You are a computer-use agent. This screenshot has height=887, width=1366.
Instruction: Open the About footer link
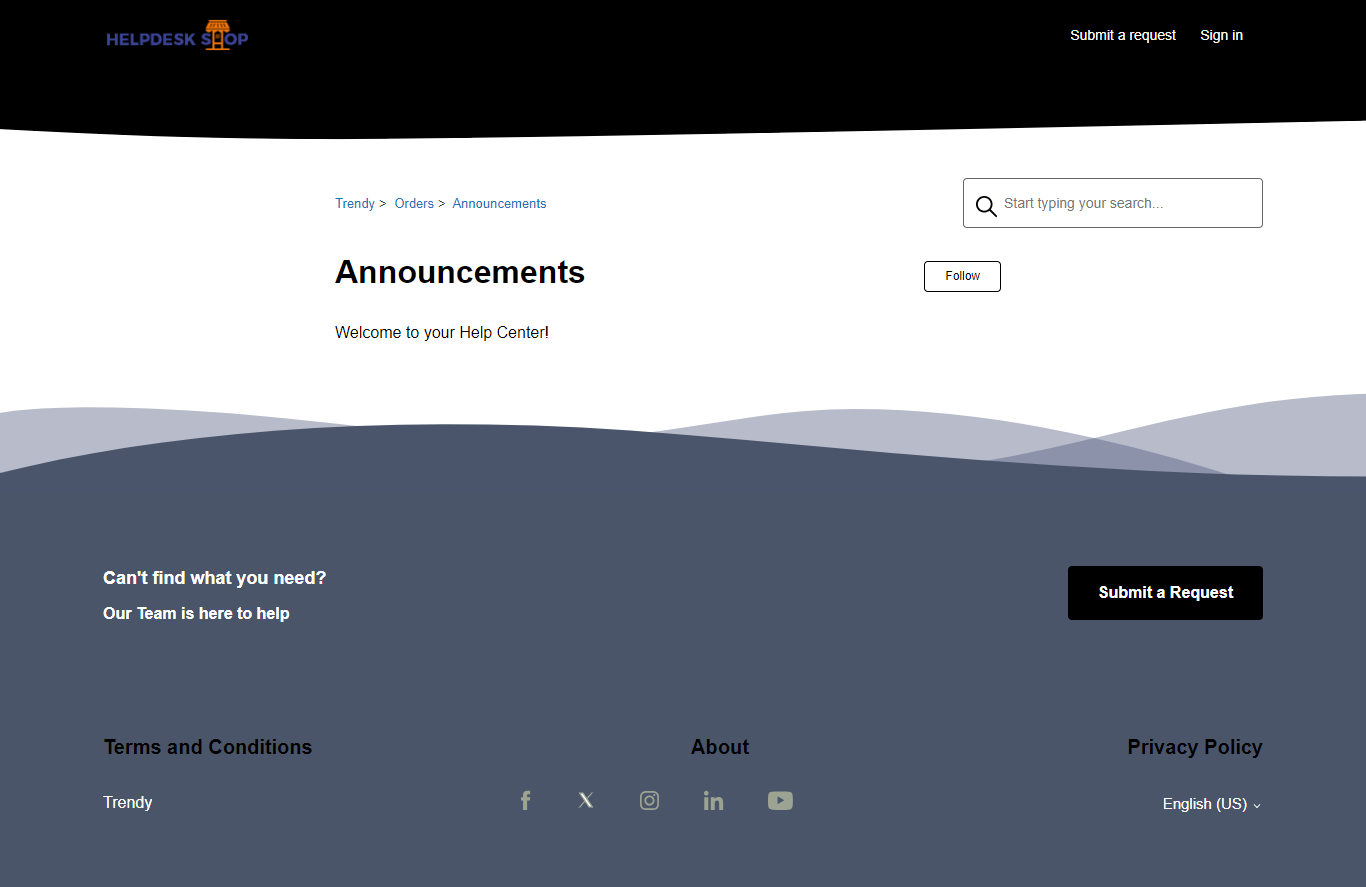pyautogui.click(x=719, y=747)
